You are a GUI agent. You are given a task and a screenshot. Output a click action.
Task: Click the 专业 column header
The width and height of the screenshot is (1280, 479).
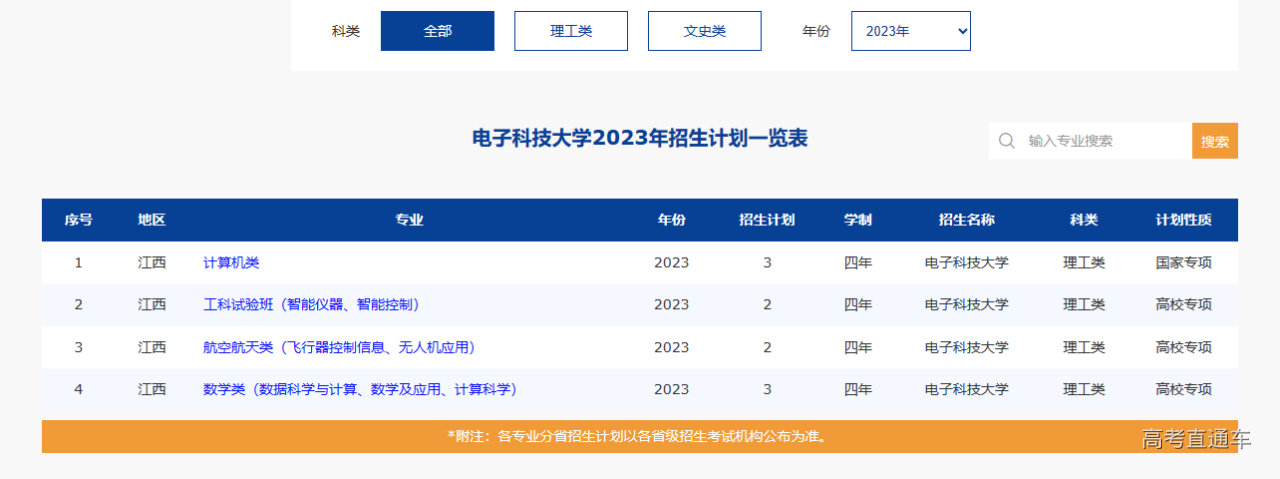[409, 220]
